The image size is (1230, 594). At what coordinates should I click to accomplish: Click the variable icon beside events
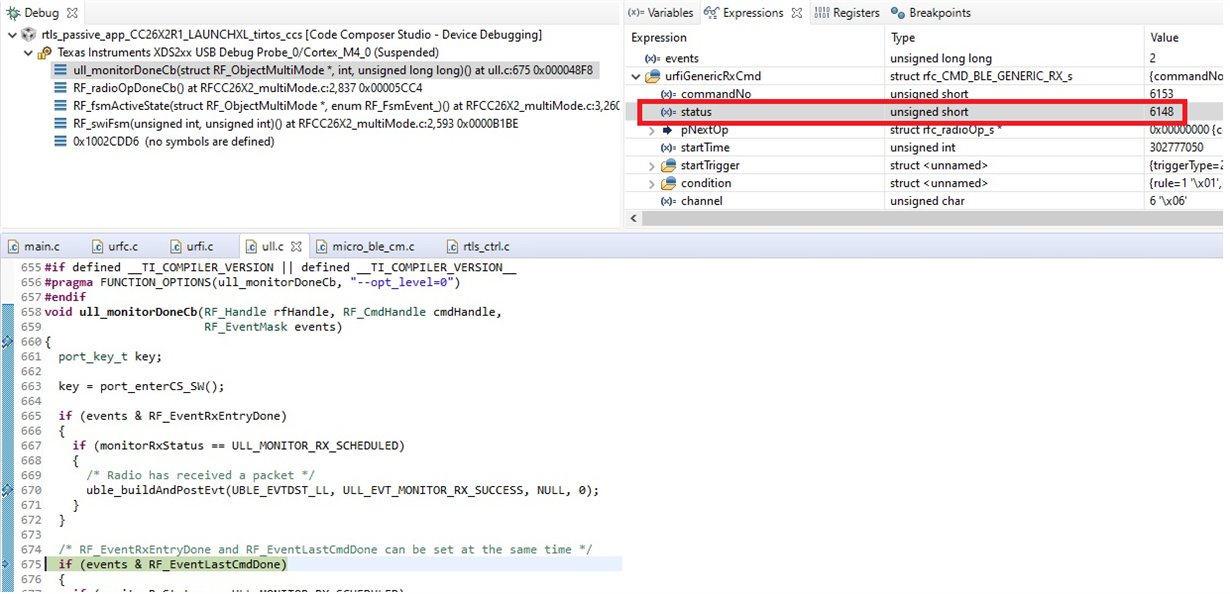point(652,59)
